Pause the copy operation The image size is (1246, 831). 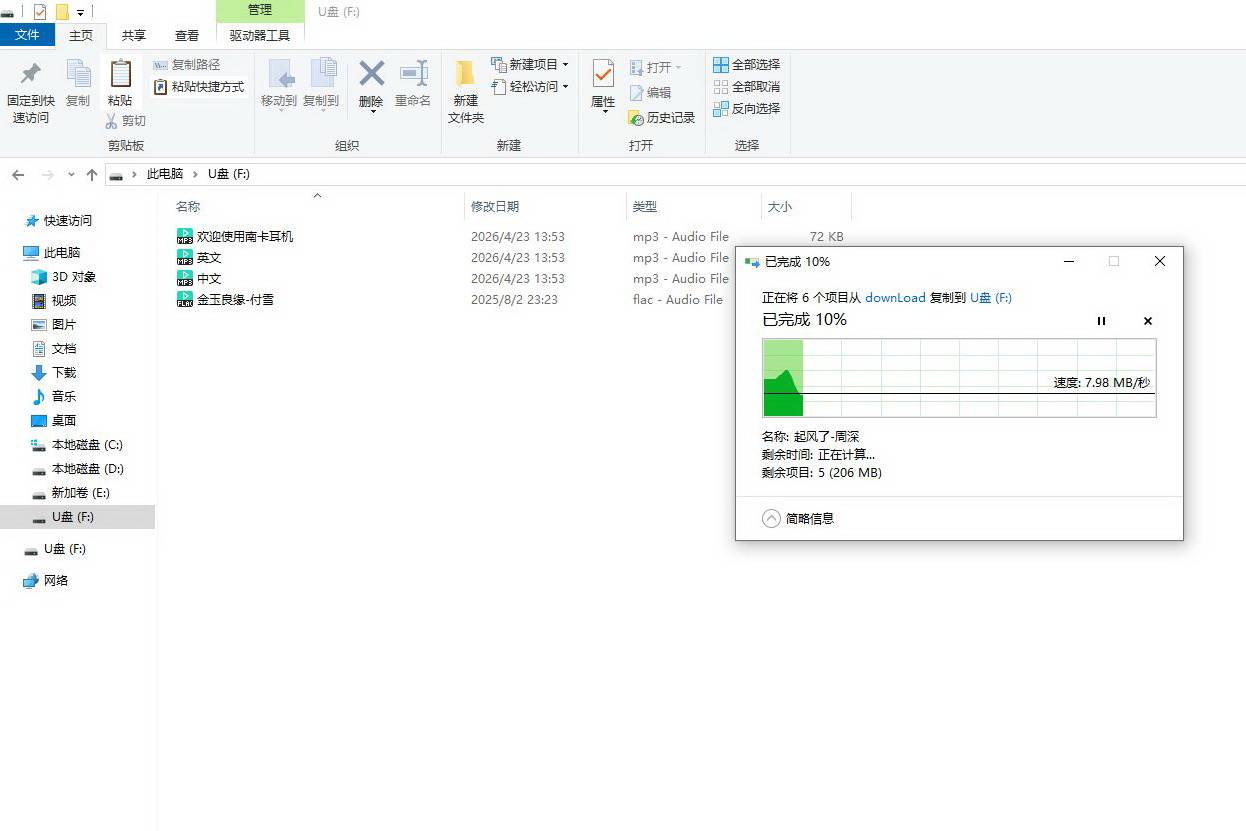coord(1101,321)
